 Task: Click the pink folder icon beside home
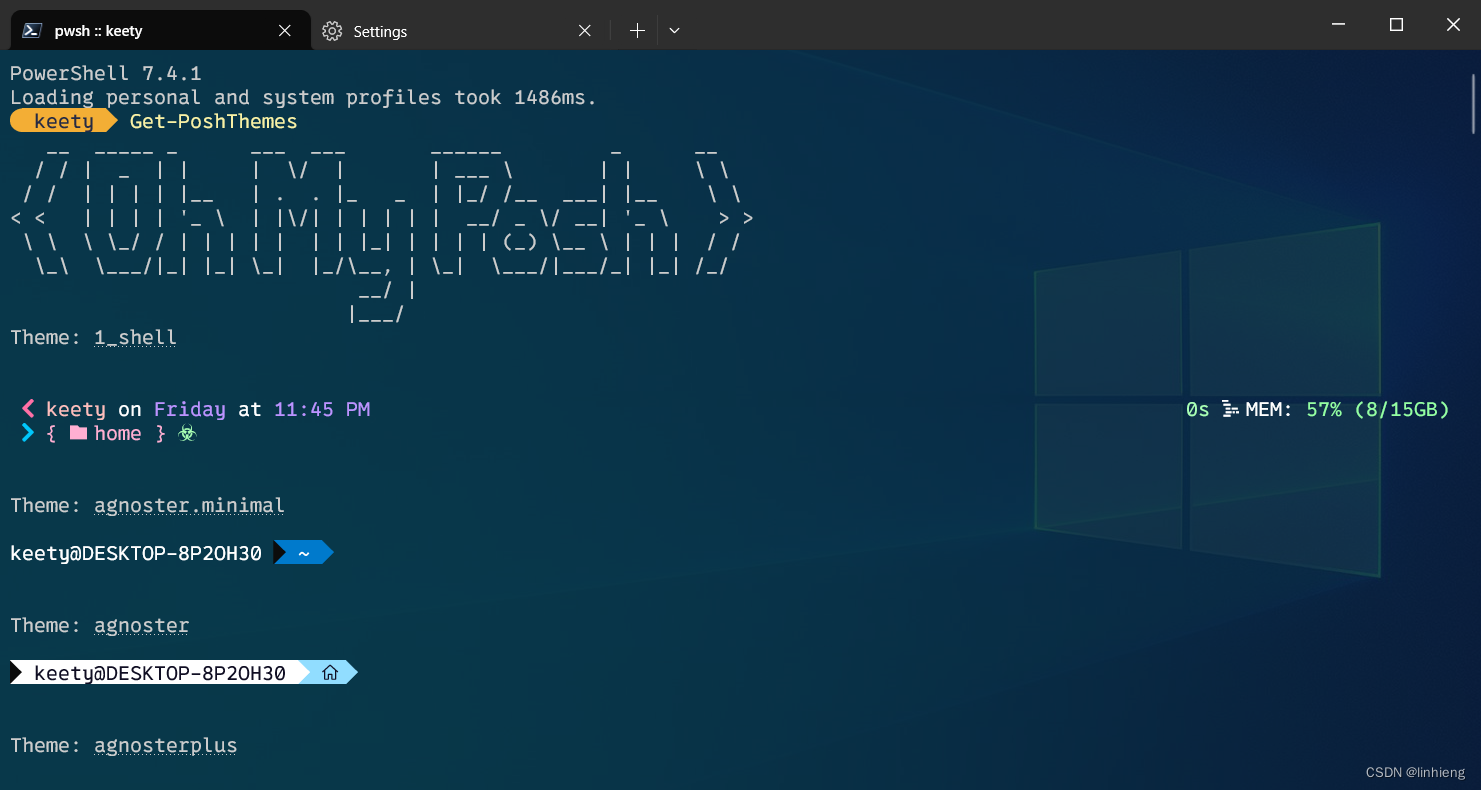[x=78, y=433]
